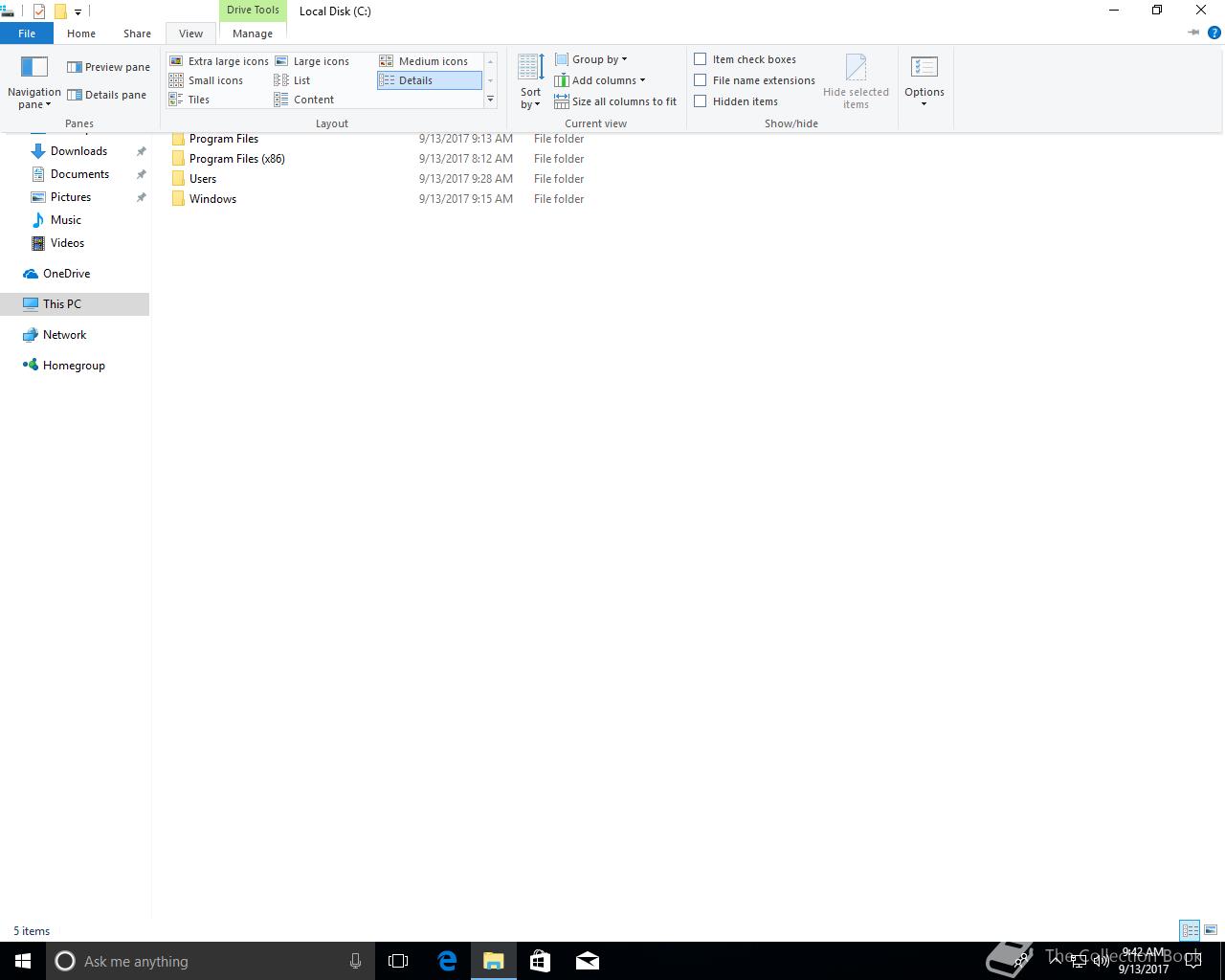
Task: Launch Microsoft Edge from taskbar
Action: pos(447,961)
